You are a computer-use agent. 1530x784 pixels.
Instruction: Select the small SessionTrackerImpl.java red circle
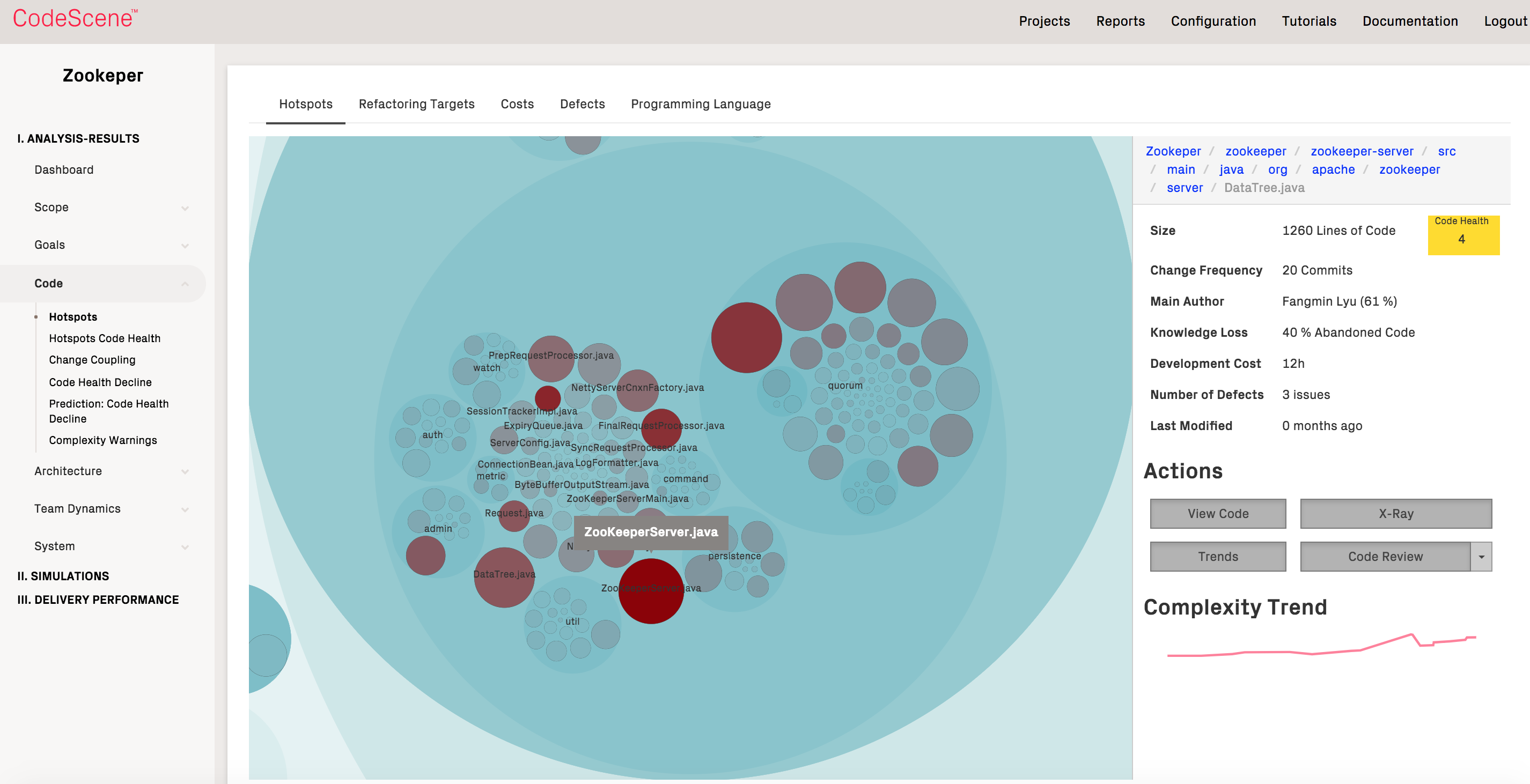pos(548,398)
